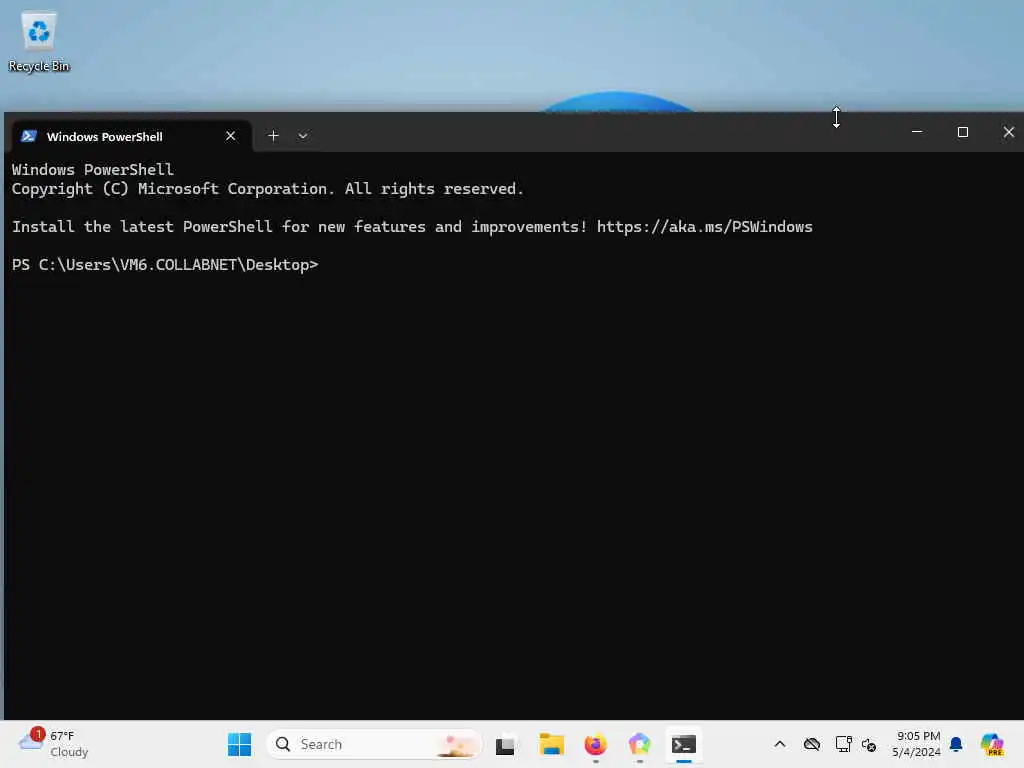
Task: Expand the new tab profile dropdown
Action: pyautogui.click(x=303, y=136)
